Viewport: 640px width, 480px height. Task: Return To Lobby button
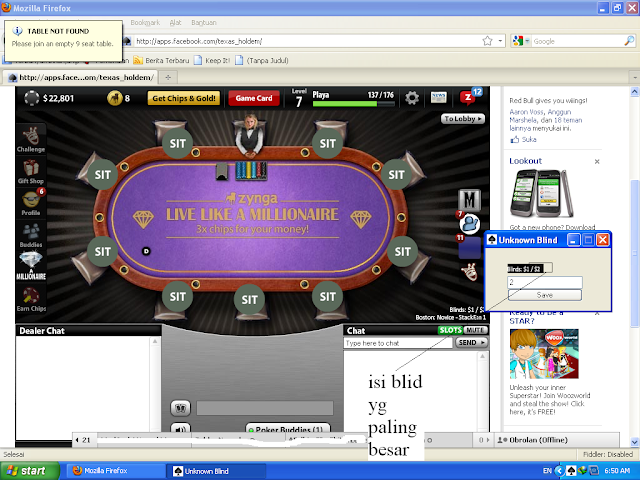point(462,119)
